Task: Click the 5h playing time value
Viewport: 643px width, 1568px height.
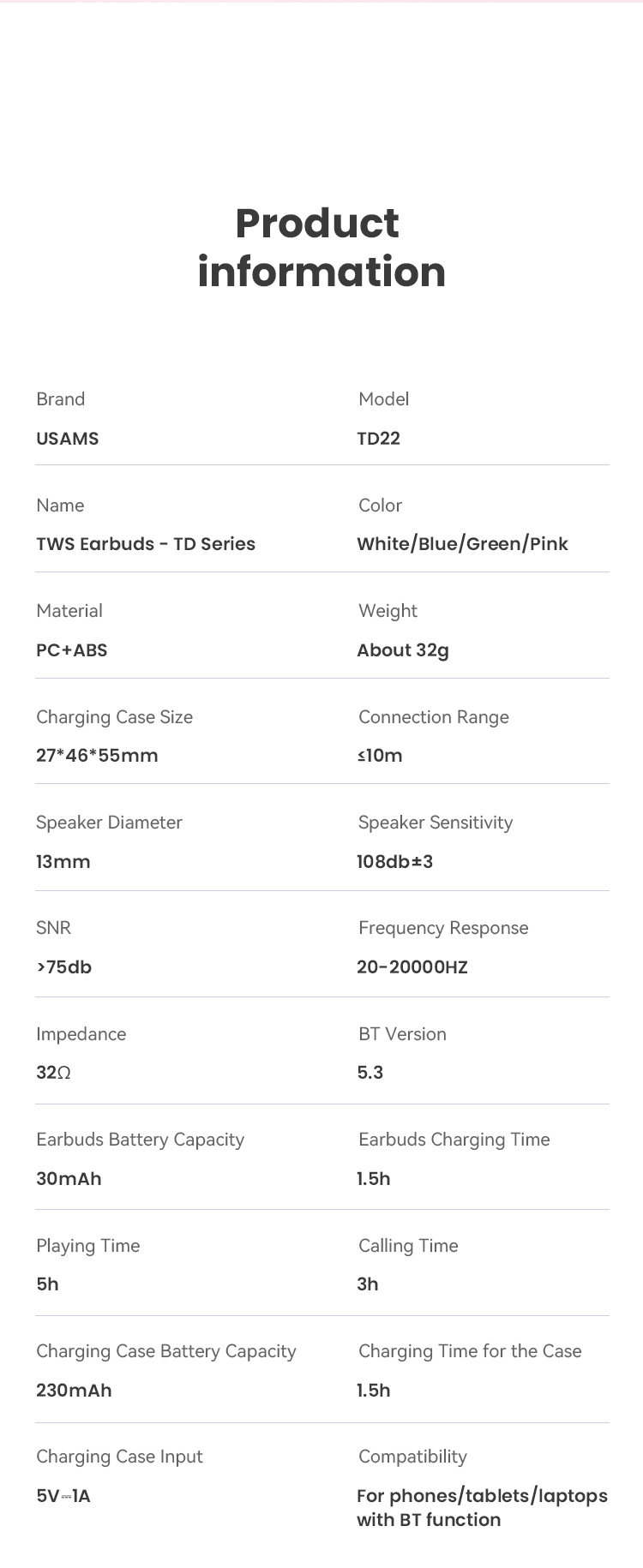Action: pyautogui.click(x=47, y=1284)
